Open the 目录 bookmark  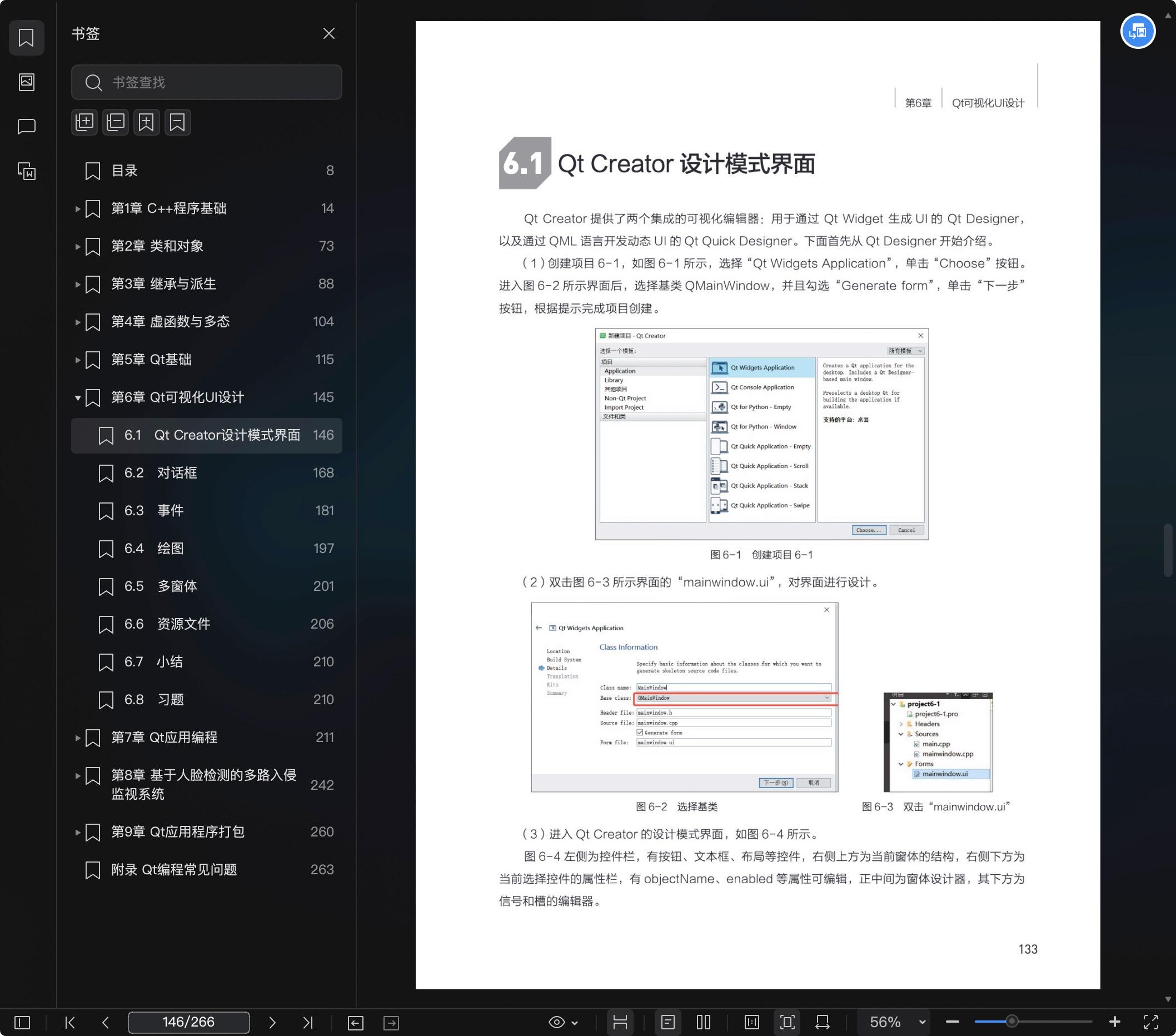click(207, 171)
